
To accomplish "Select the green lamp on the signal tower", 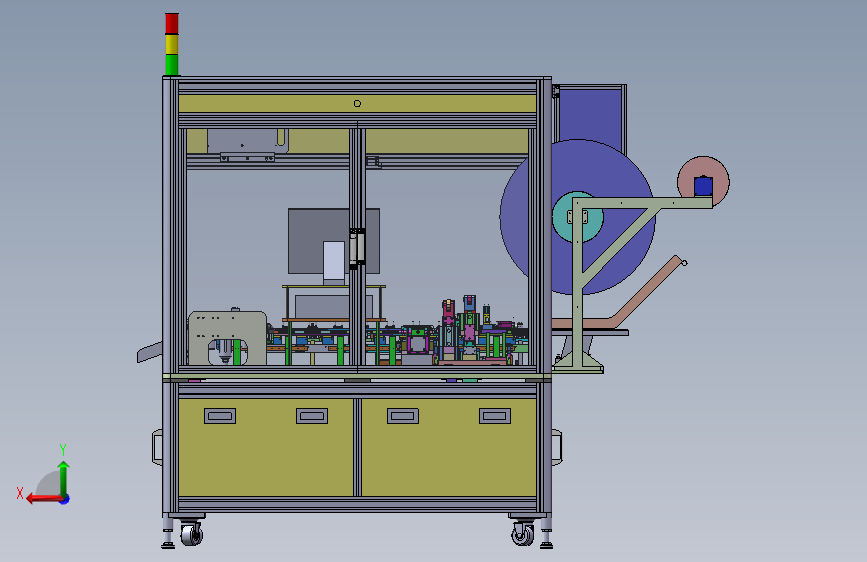I will click(x=171, y=65).
